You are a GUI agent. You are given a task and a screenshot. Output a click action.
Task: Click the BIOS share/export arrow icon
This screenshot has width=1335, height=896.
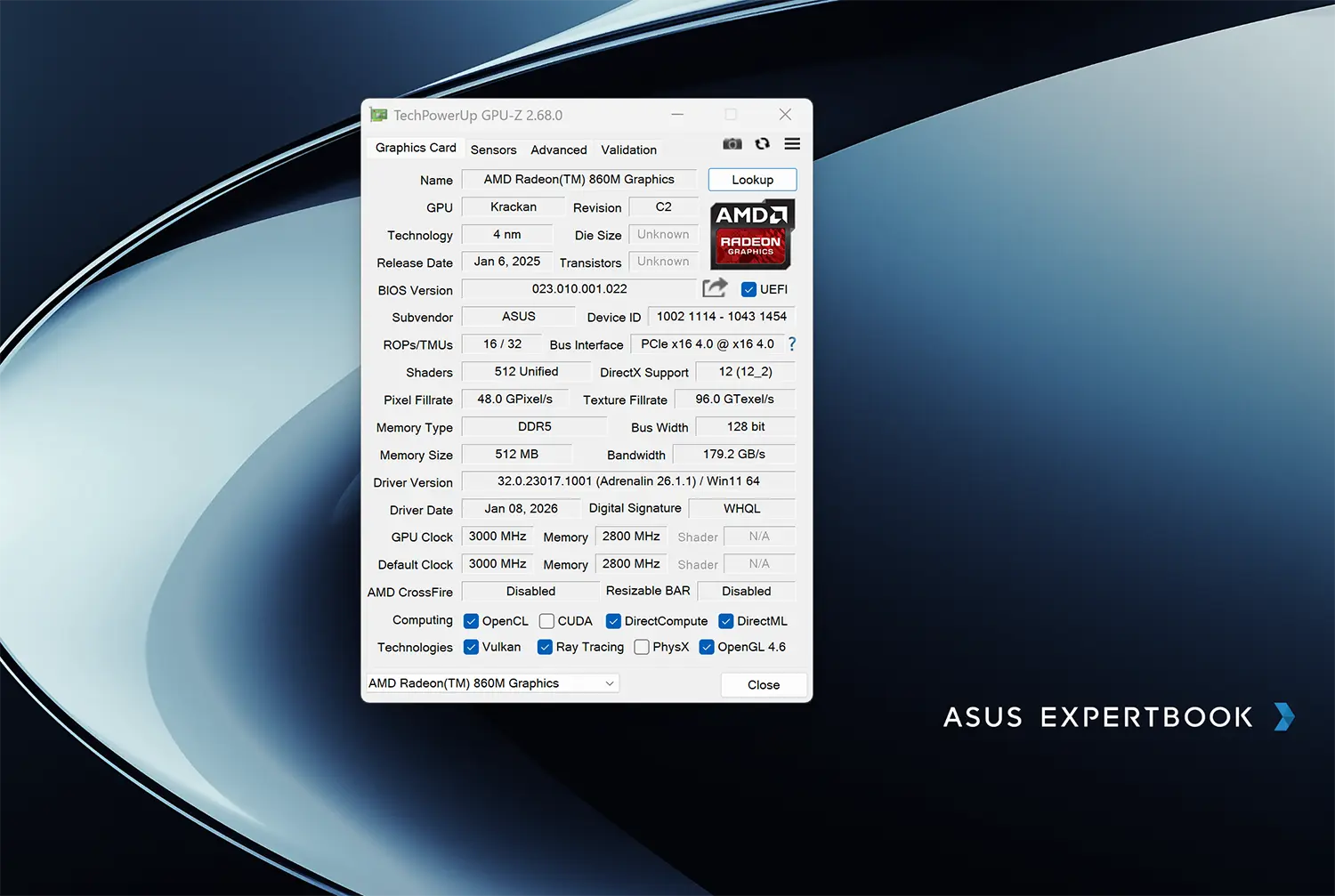(x=715, y=288)
